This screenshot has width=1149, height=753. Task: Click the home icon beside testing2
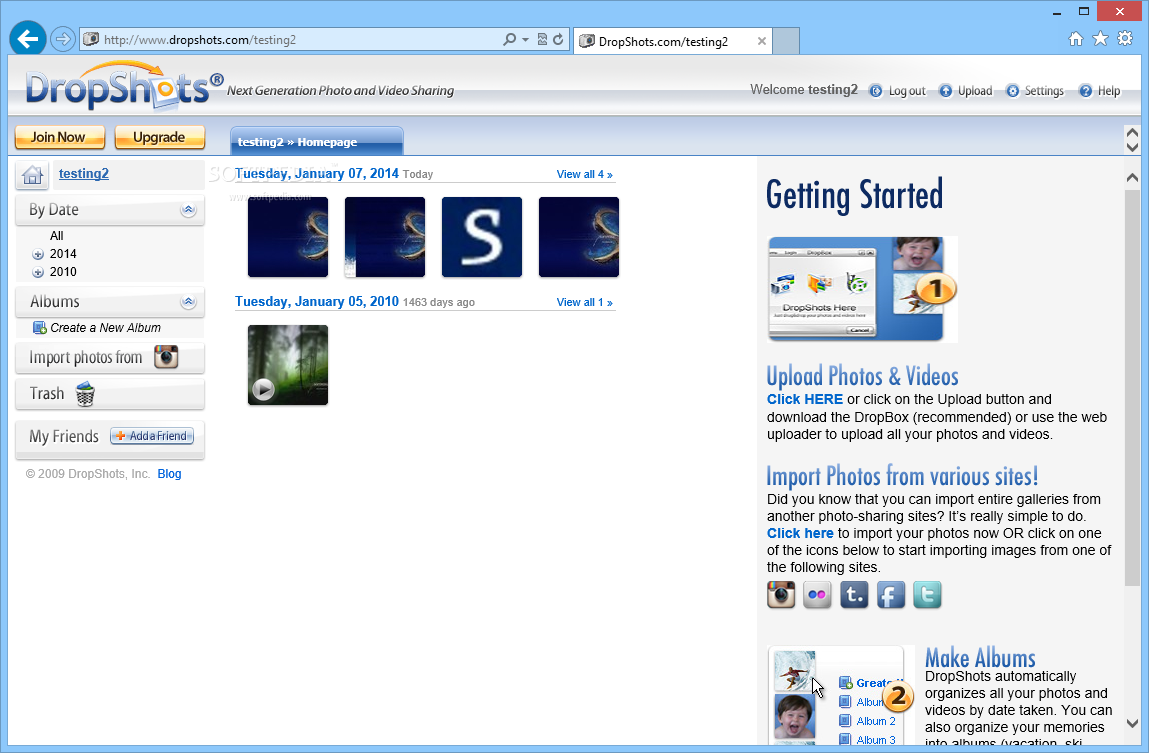pos(32,175)
